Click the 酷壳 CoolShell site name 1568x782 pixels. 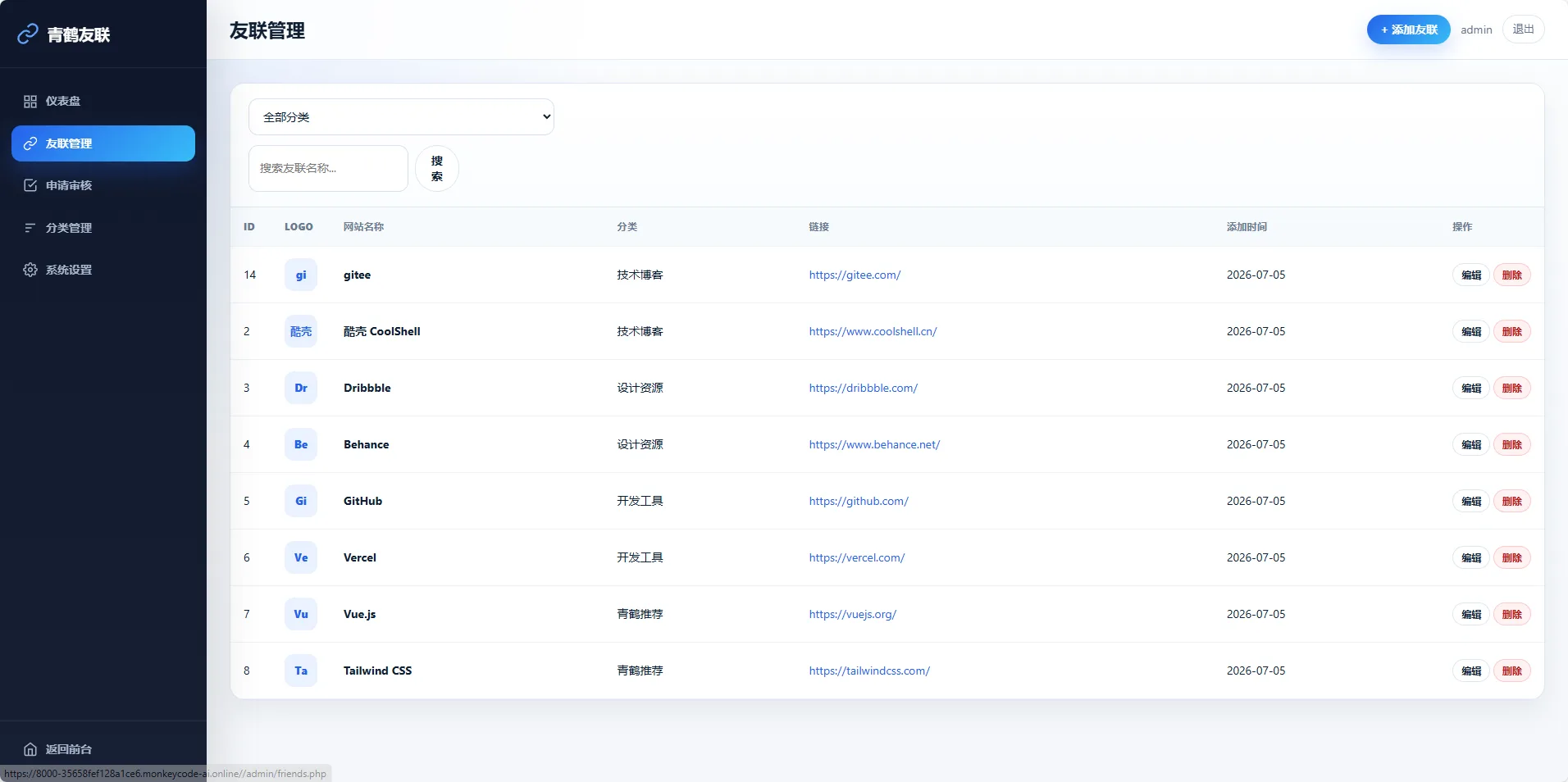382,331
